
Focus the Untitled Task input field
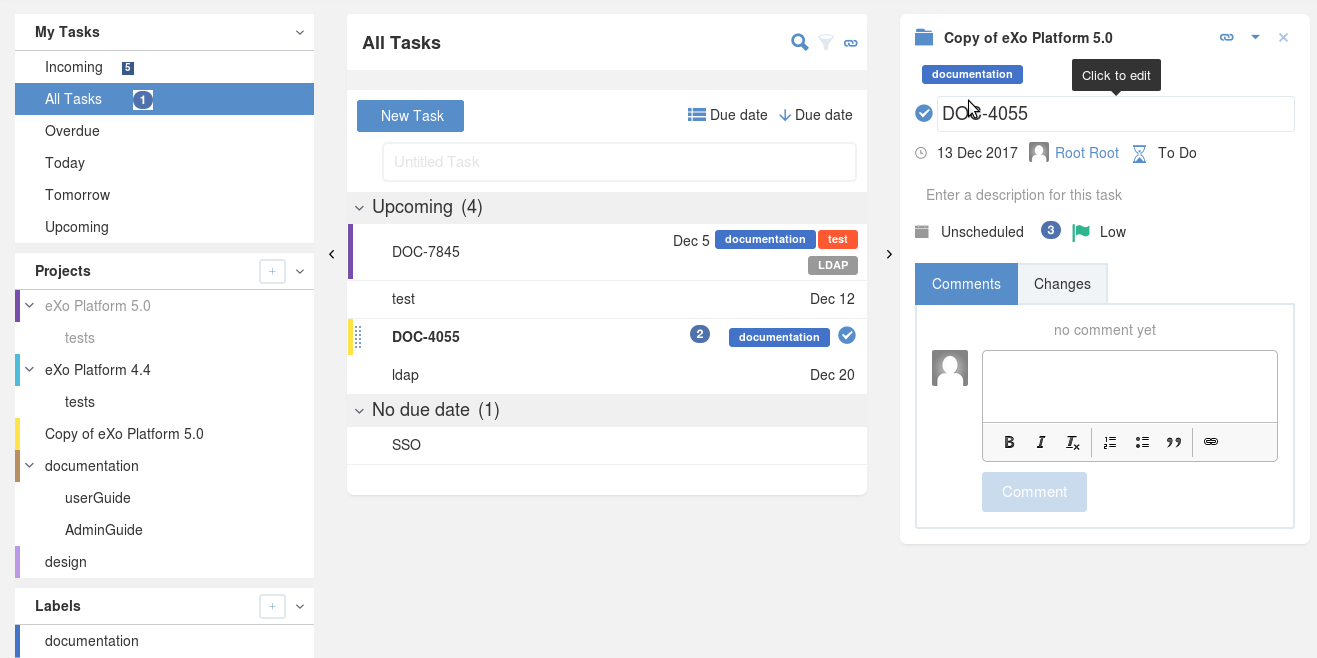619,162
